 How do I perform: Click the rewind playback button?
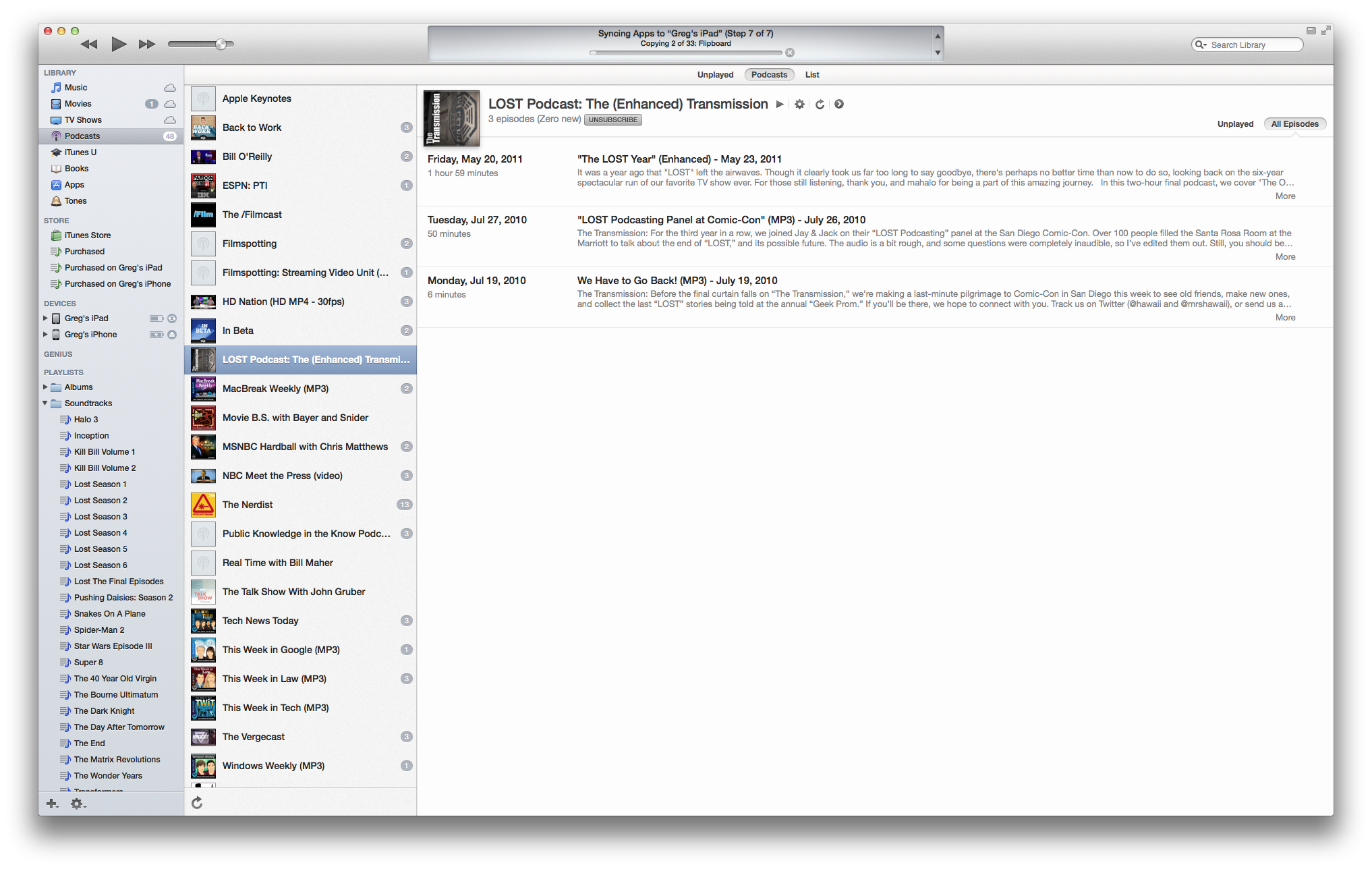click(89, 45)
